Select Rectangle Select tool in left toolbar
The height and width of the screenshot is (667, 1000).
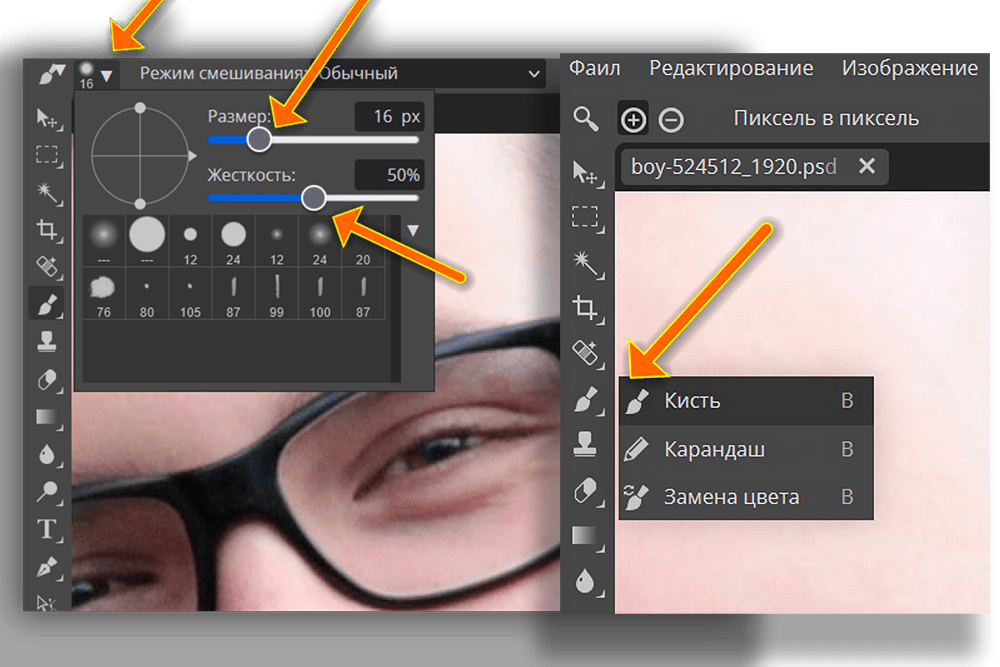click(x=48, y=156)
